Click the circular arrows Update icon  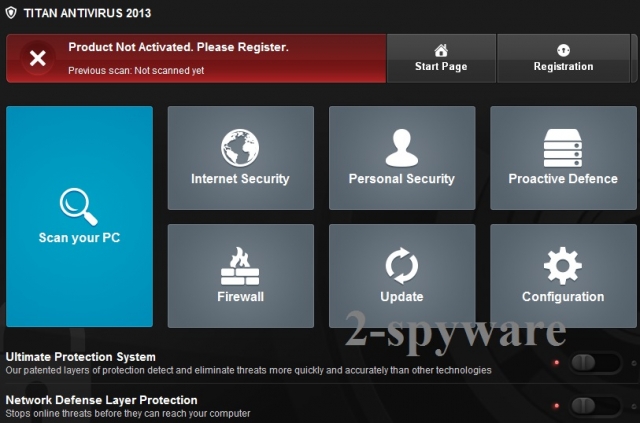402,266
